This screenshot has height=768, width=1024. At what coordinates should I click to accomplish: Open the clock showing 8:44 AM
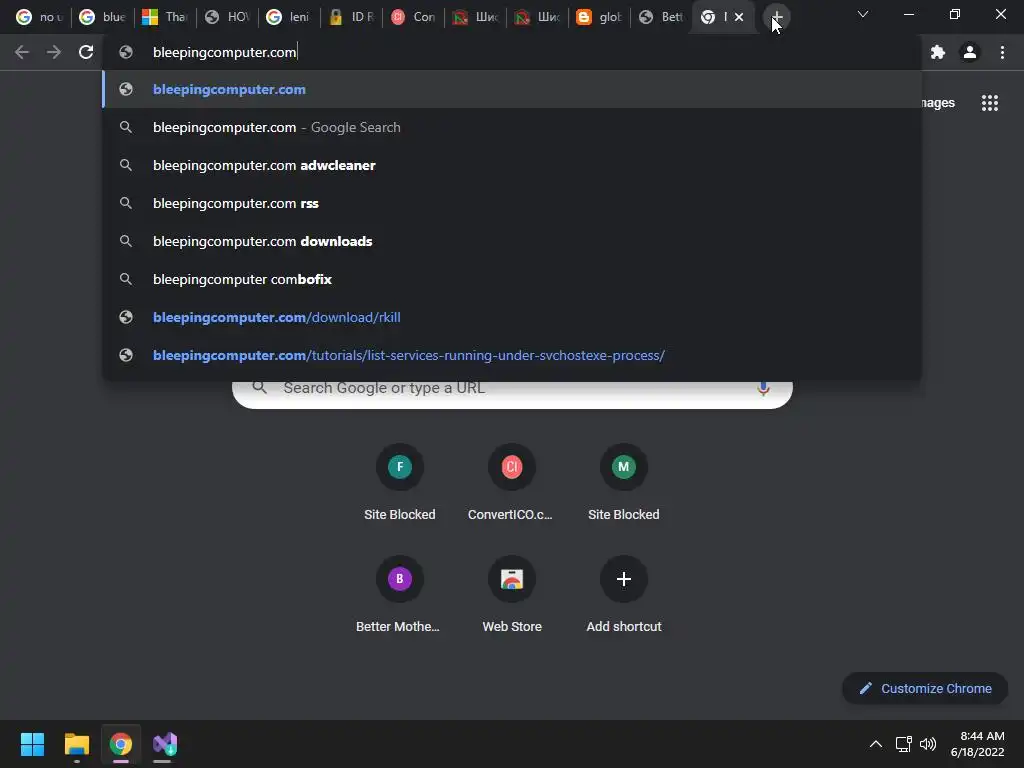pyautogui.click(x=977, y=744)
